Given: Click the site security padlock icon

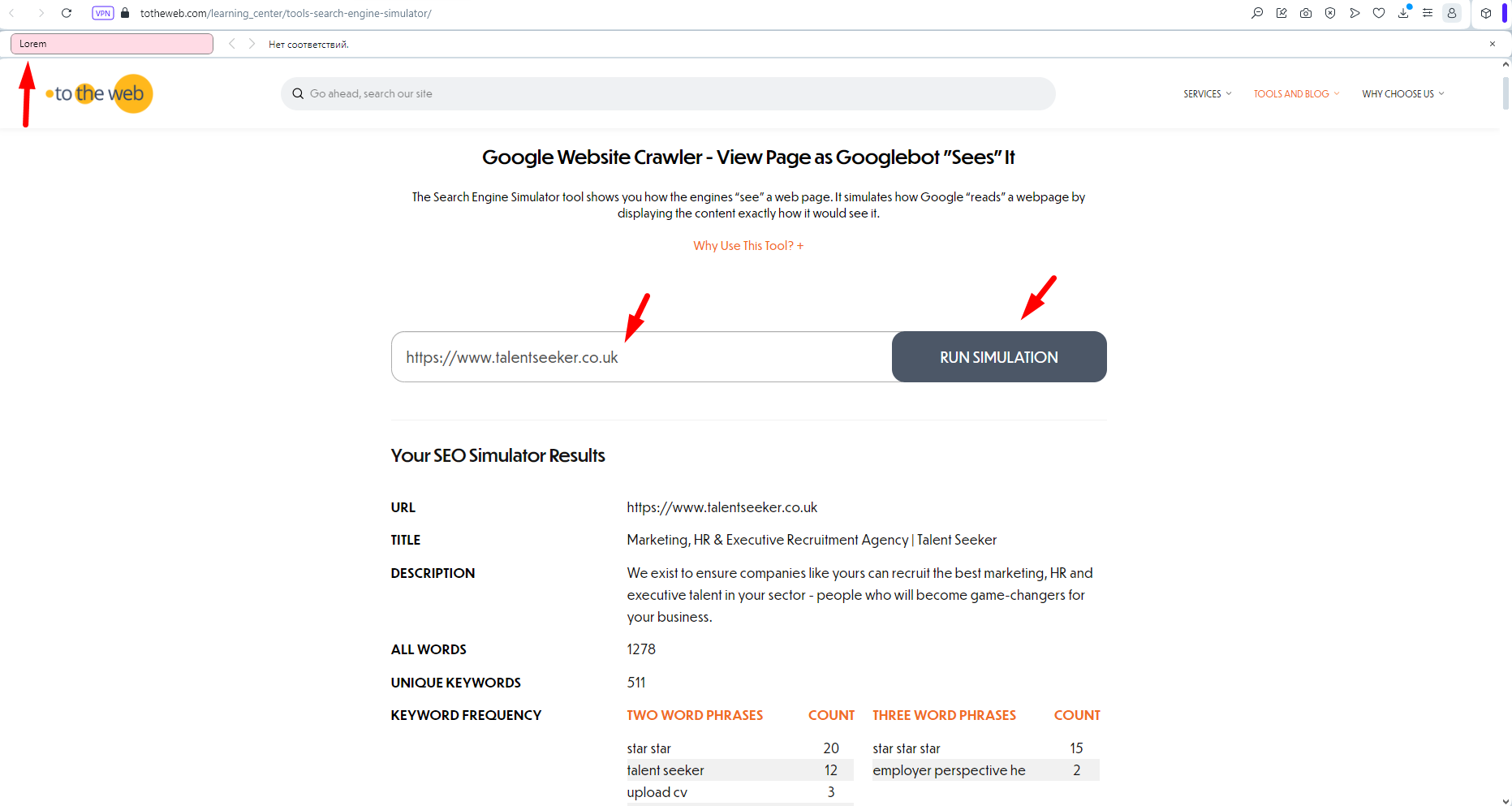Looking at the screenshot, I should pyautogui.click(x=125, y=13).
